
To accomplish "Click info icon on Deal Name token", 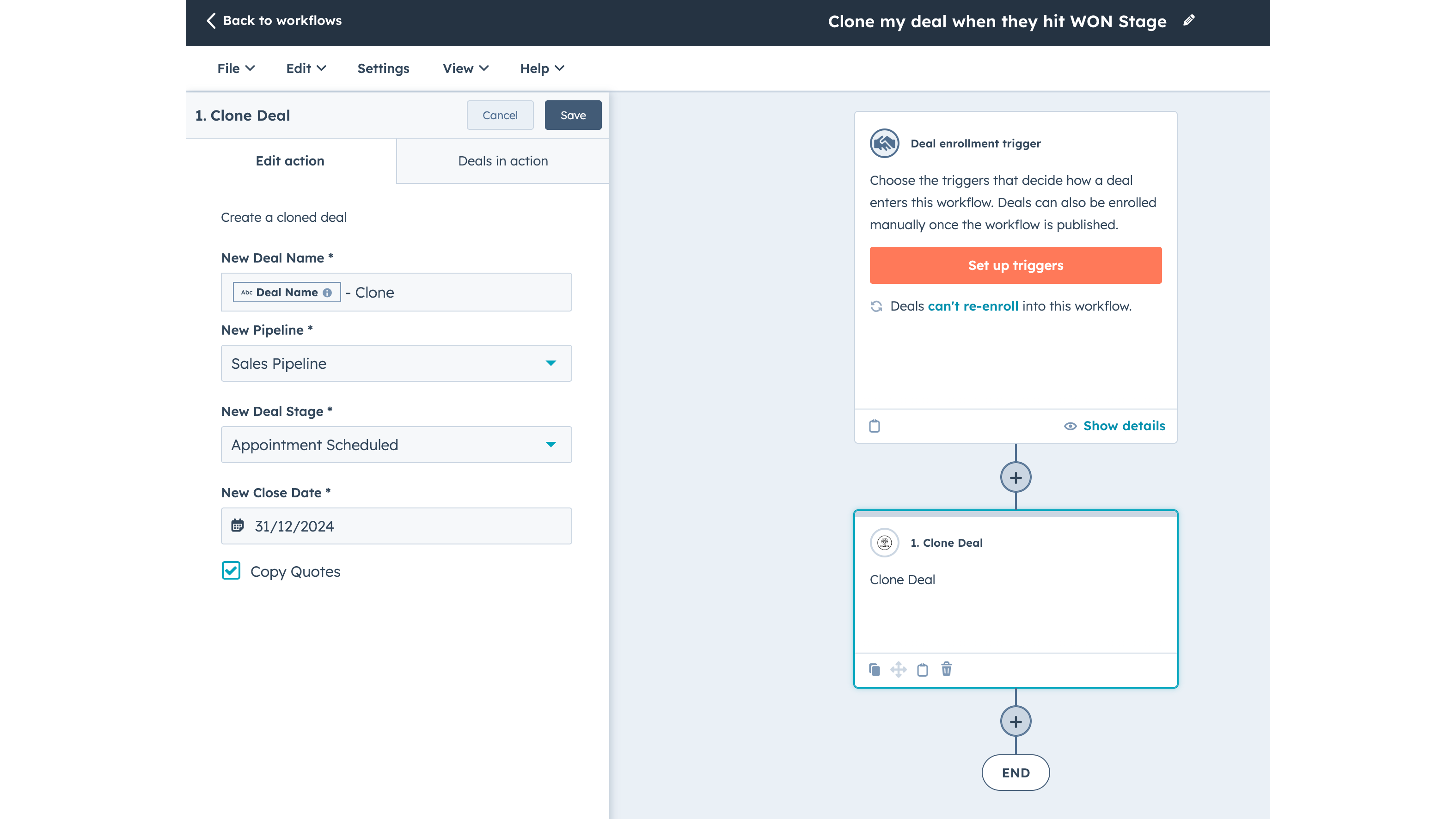I will [x=327, y=293].
